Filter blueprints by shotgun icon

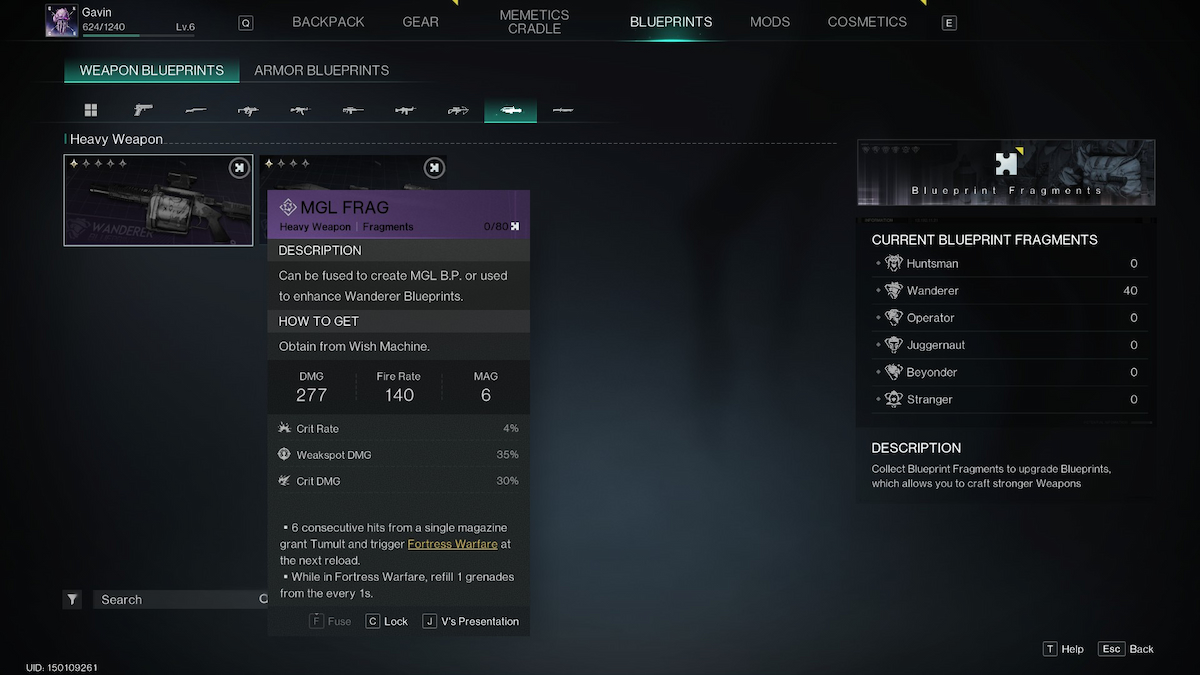tap(196, 110)
